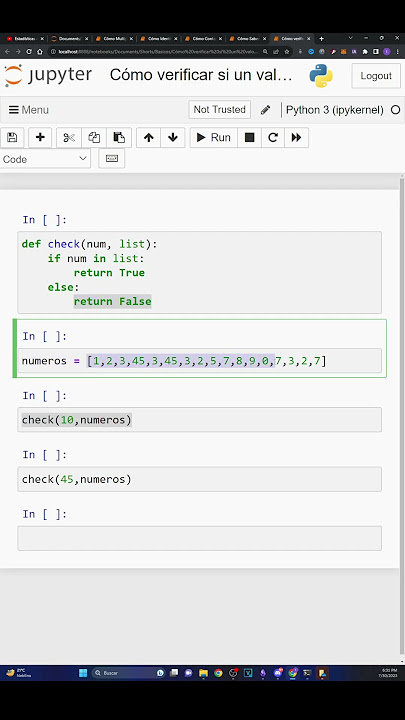Restart the kernel with the circular arrow

coord(273,137)
